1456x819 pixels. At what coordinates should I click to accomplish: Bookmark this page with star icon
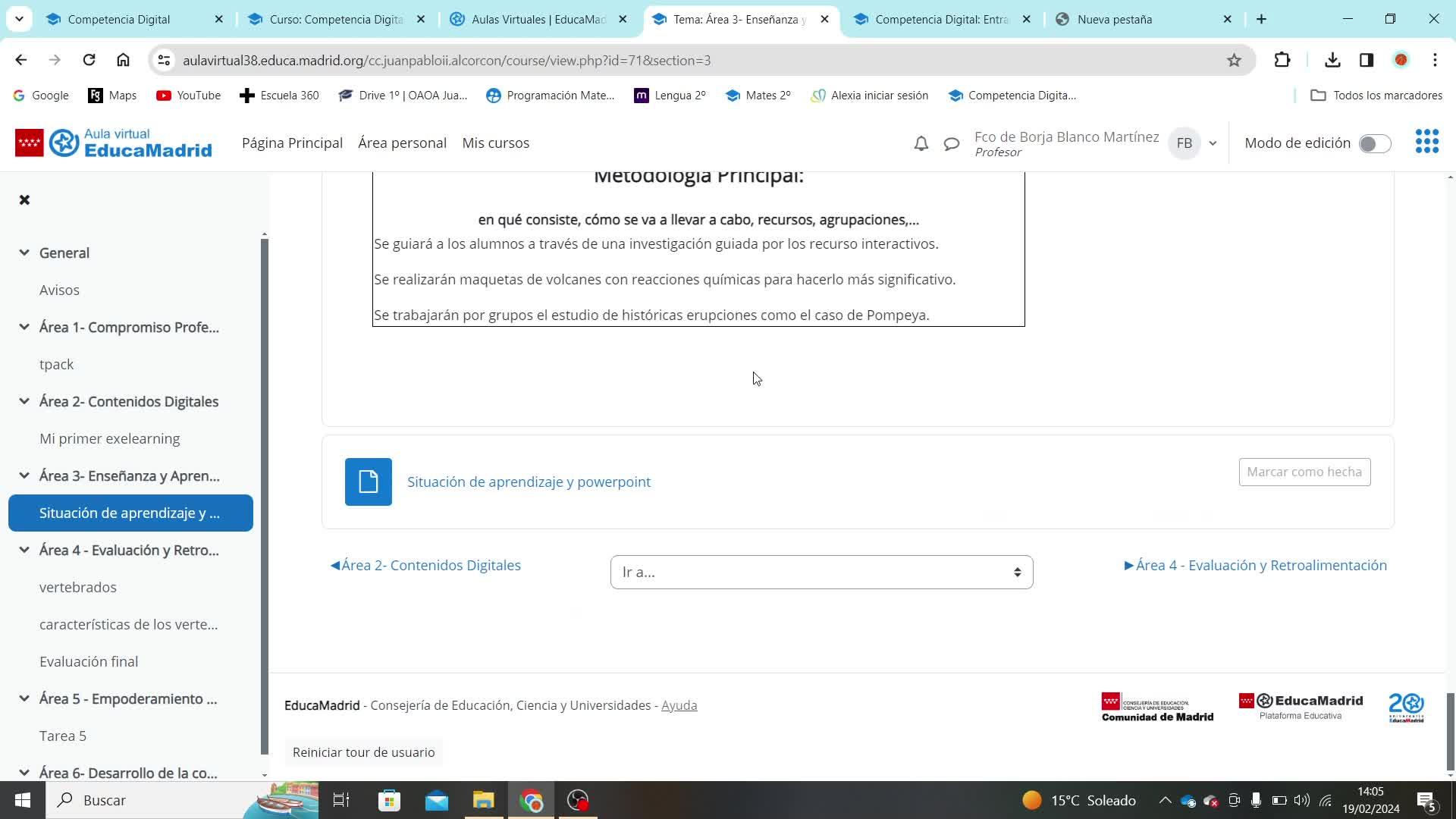(1234, 61)
